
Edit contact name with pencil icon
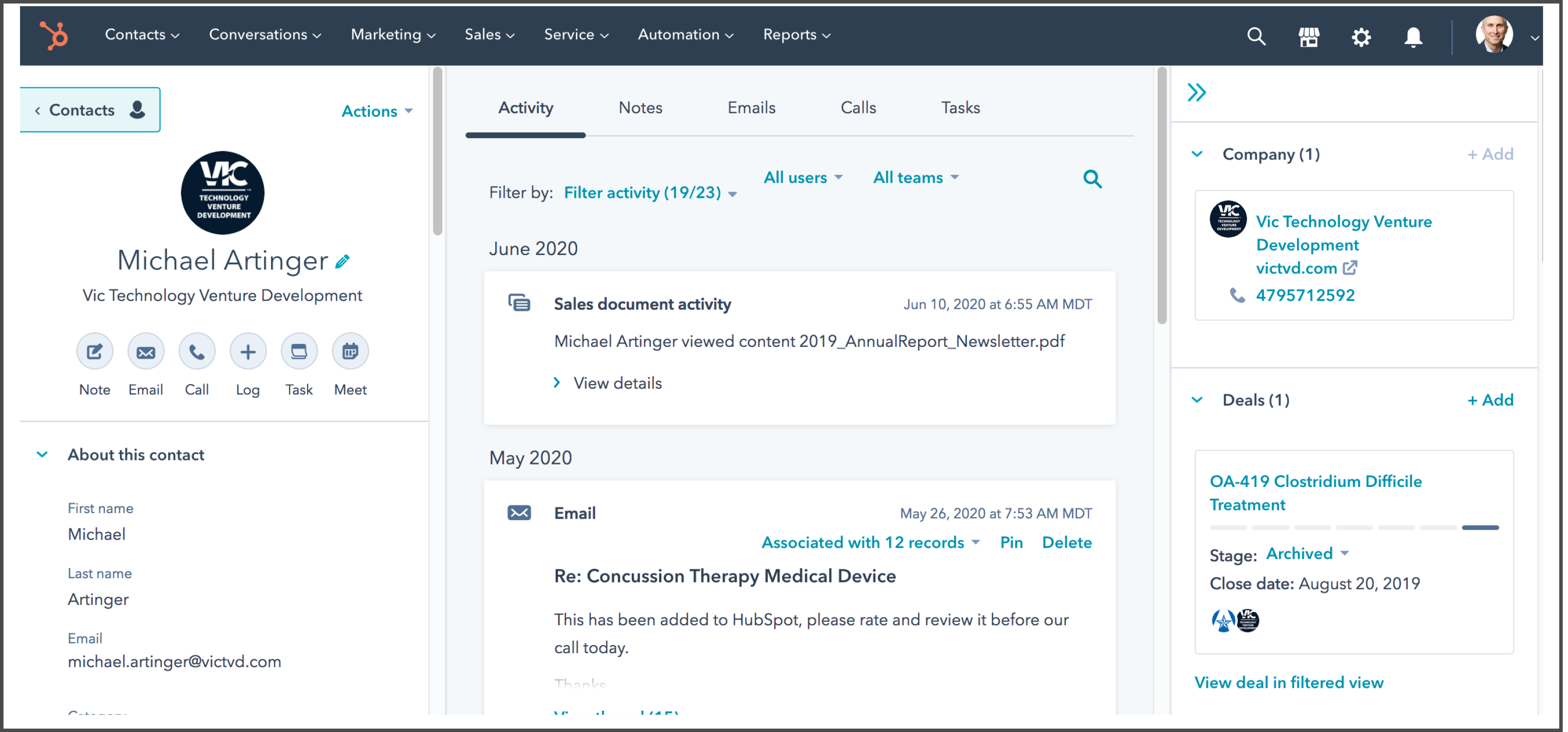pos(343,261)
